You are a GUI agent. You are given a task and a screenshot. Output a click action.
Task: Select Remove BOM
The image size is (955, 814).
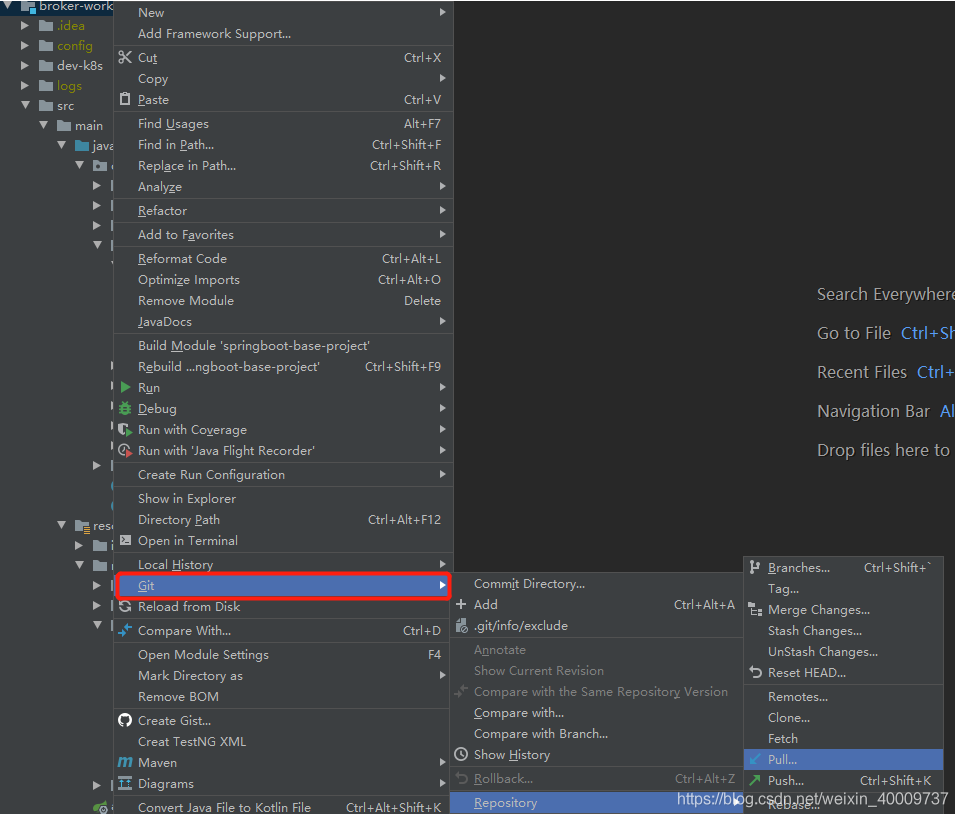[283, 696]
